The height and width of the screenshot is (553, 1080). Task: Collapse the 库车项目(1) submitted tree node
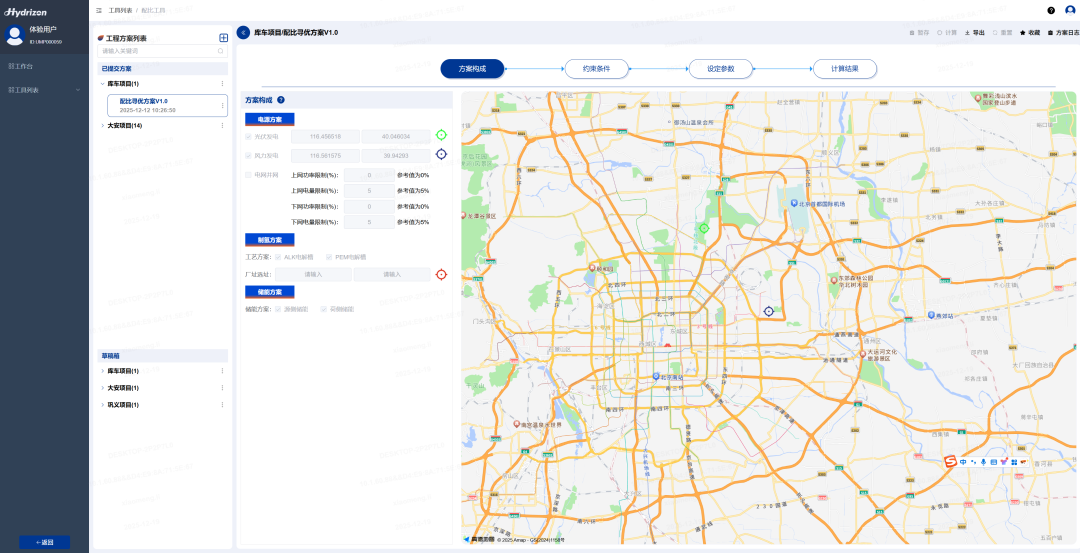tap(102, 84)
